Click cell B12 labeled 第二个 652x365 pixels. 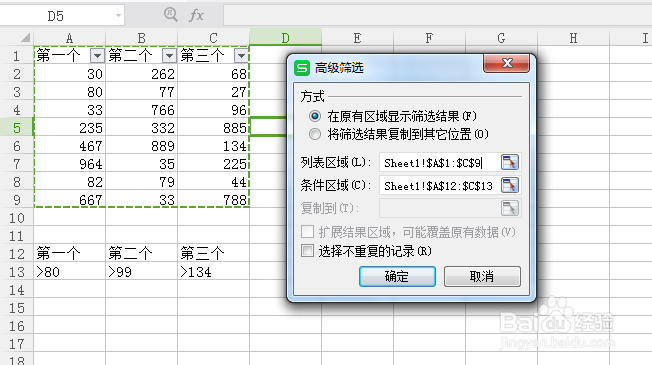point(141,254)
